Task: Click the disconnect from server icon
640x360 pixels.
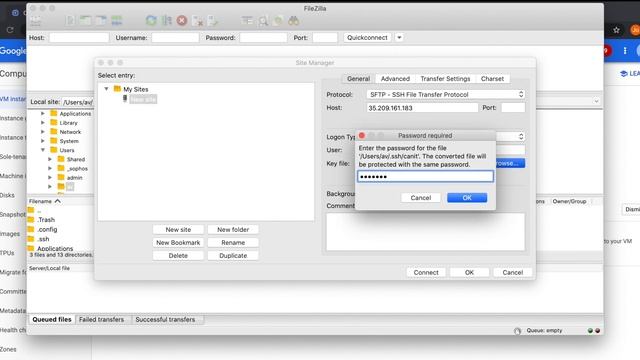Action: click(x=198, y=20)
